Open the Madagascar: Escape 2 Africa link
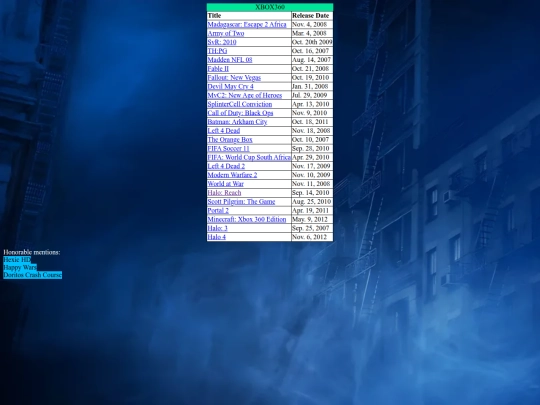The height and width of the screenshot is (405, 540). click(247, 24)
